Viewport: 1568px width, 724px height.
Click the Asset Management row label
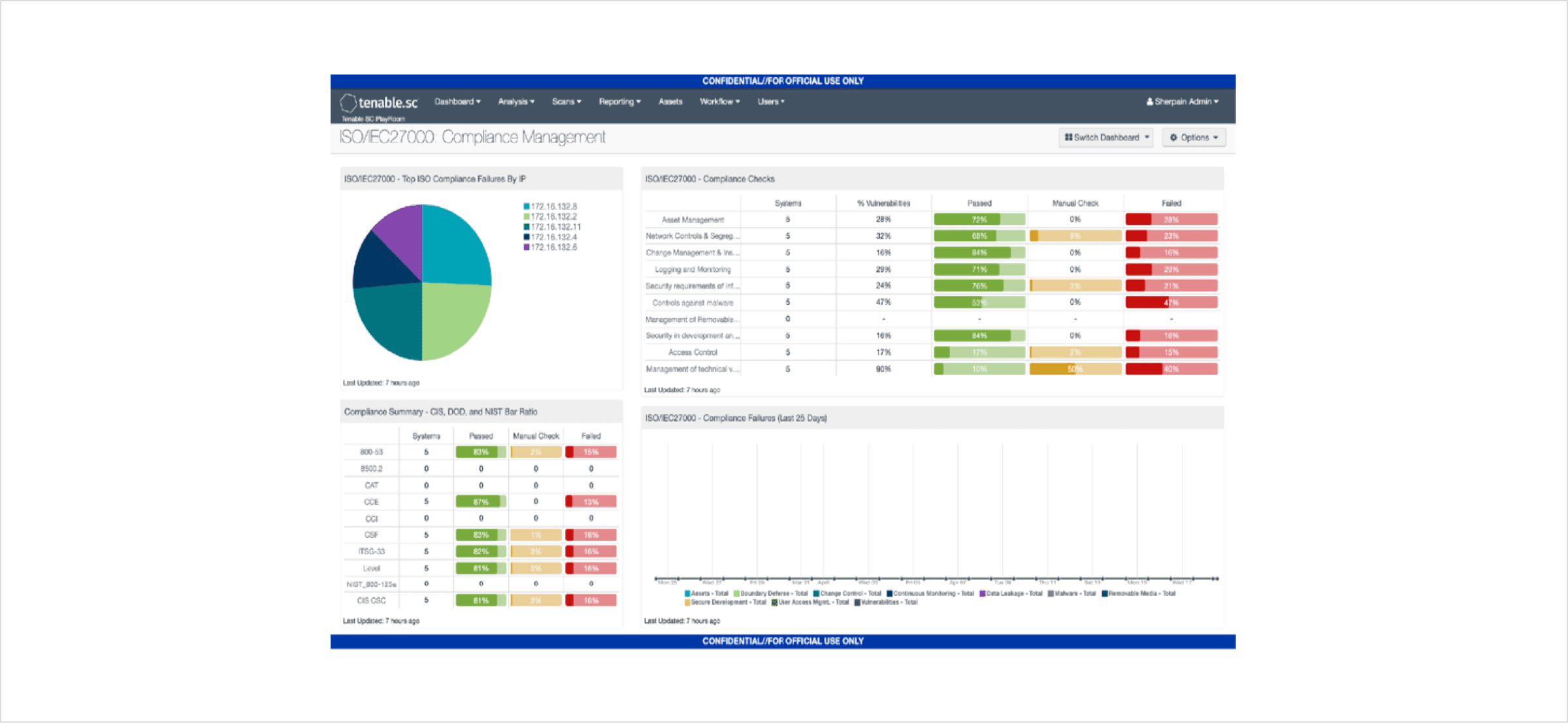(x=693, y=220)
